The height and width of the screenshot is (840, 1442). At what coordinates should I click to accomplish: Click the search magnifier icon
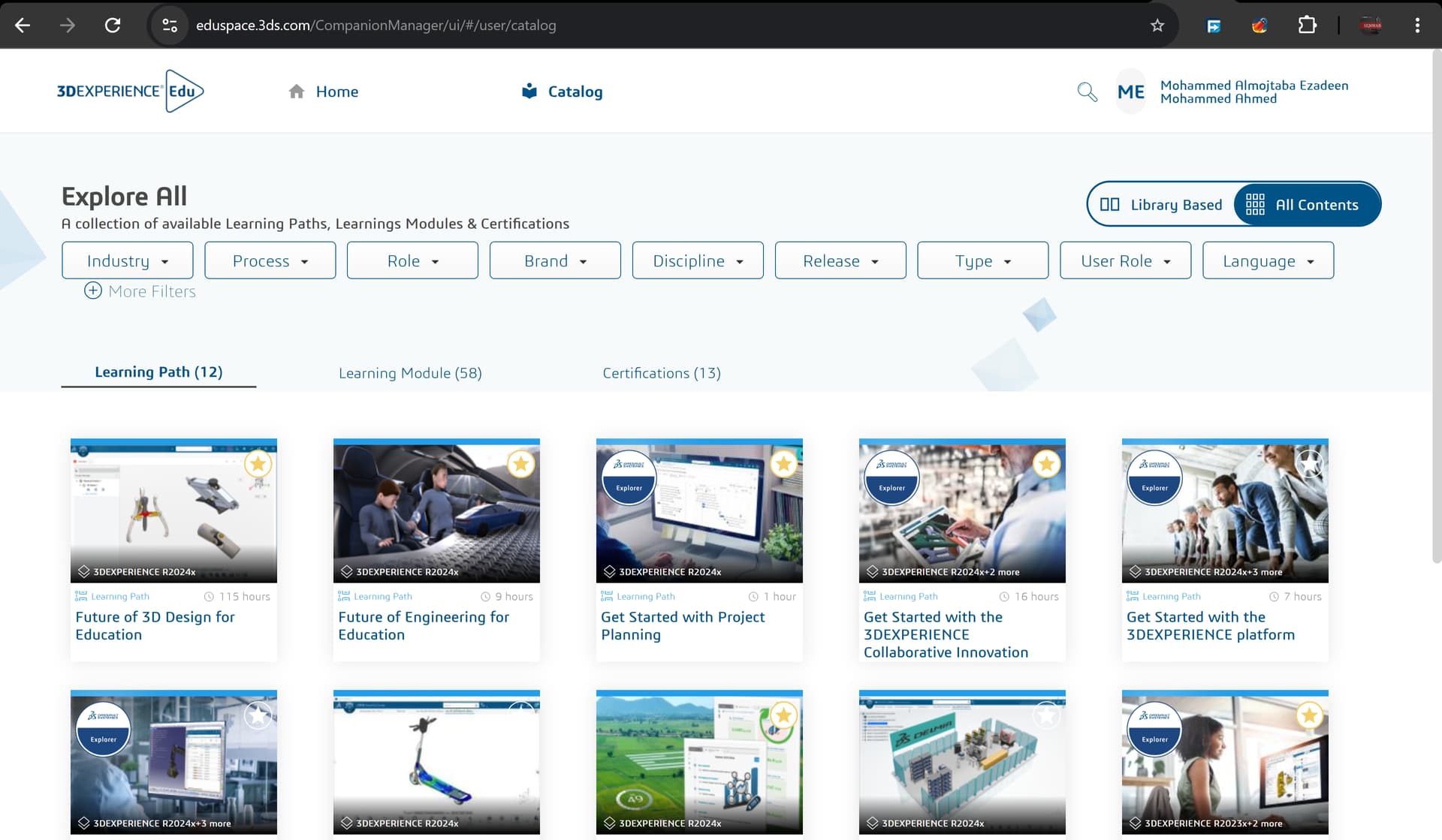pos(1087,92)
